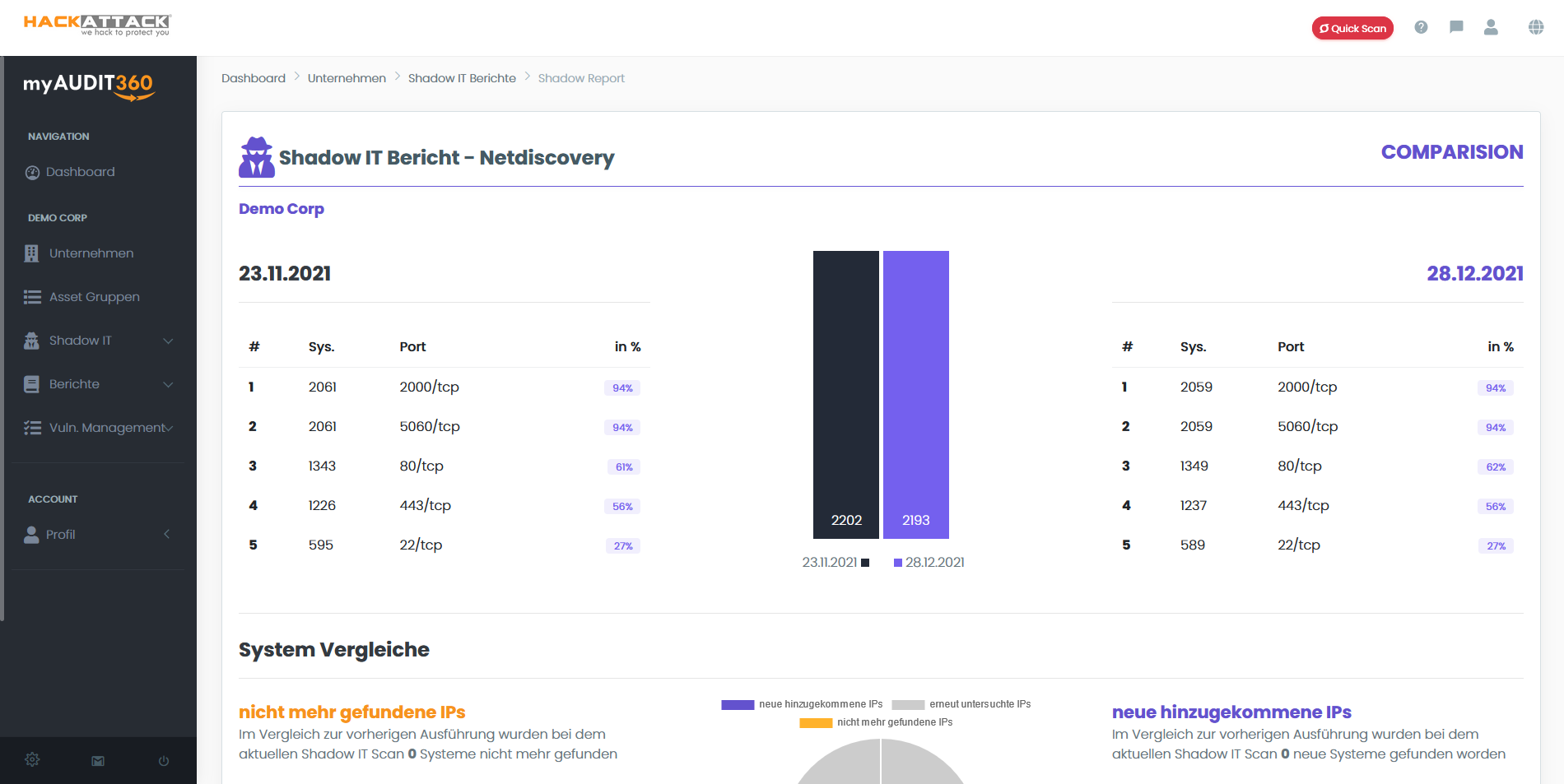Open settings gear at sidebar bottom
The width and height of the screenshot is (1564, 784).
[x=32, y=760]
